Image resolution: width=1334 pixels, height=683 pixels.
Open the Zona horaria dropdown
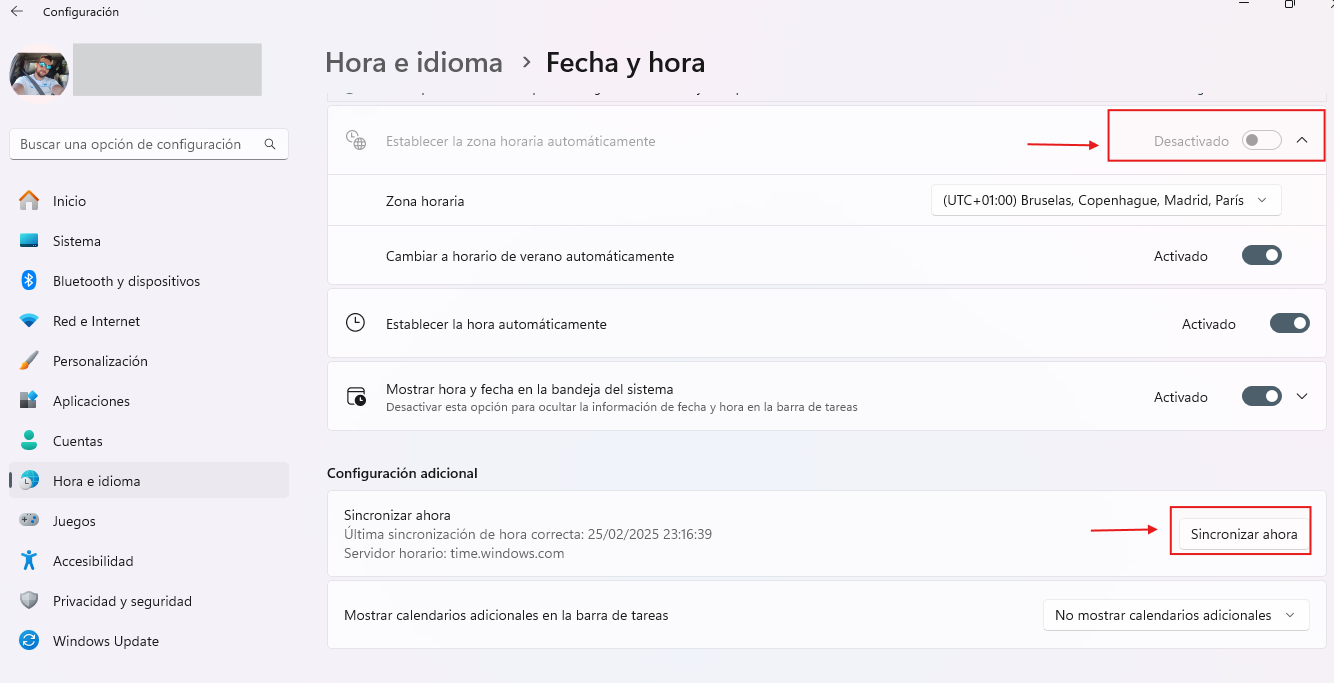click(1105, 200)
